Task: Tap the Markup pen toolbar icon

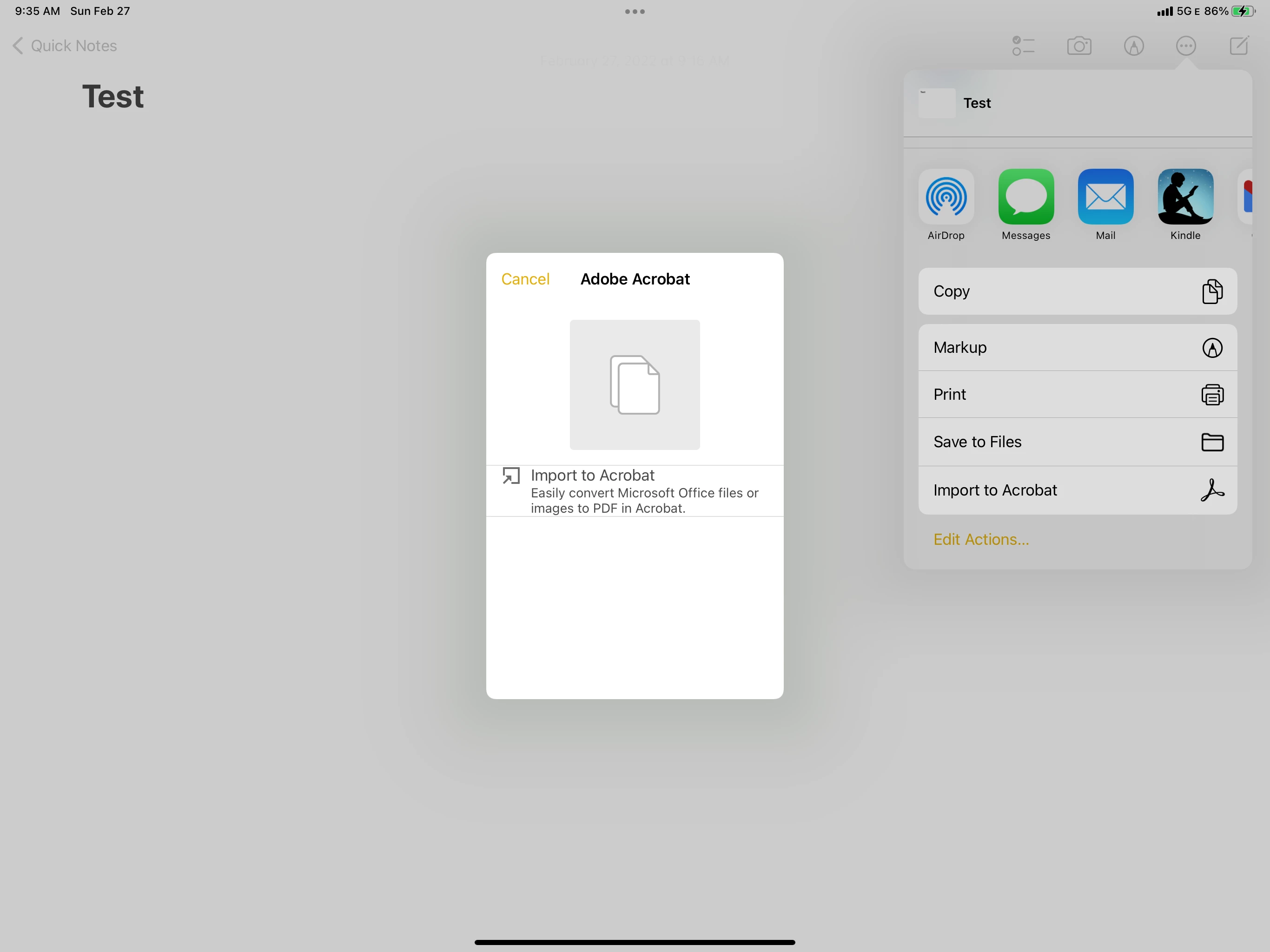Action: (x=1133, y=46)
